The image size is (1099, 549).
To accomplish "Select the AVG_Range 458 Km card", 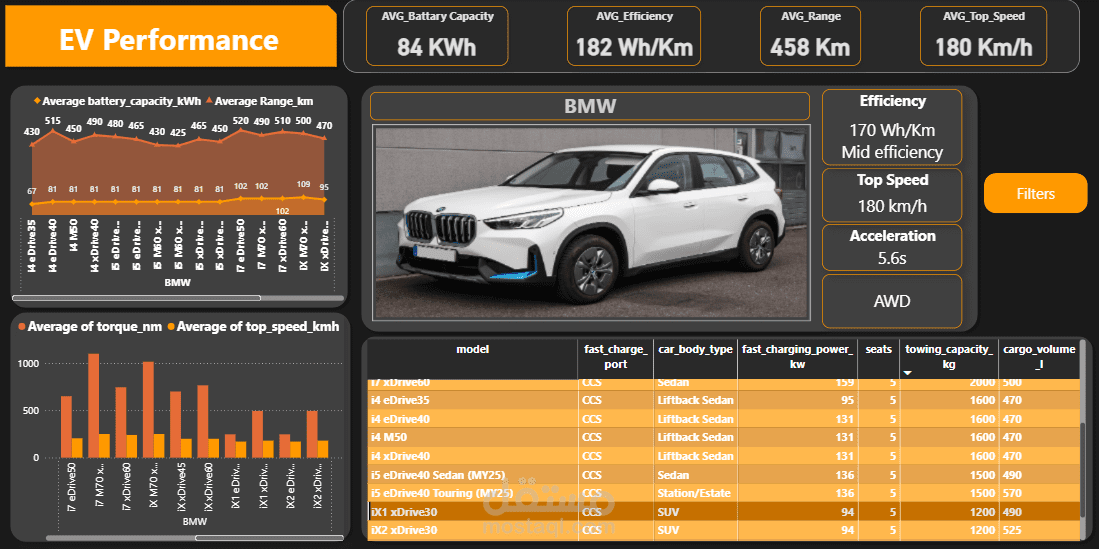I will [810, 36].
